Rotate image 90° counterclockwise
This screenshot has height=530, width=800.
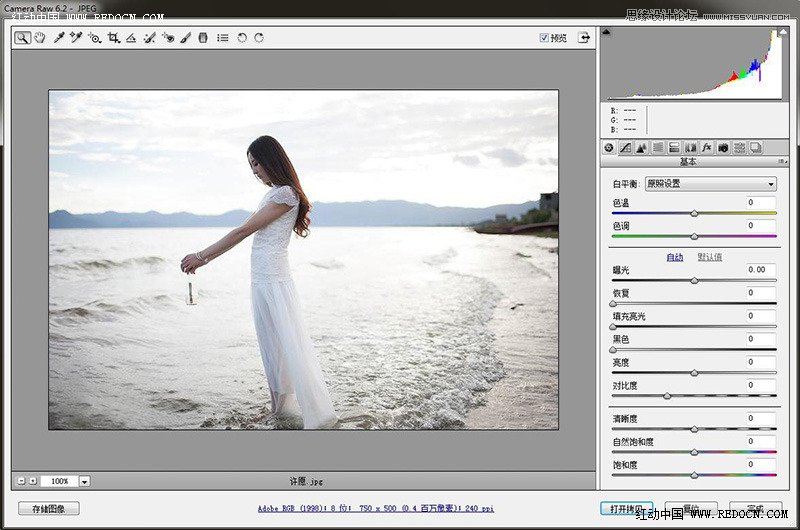click(x=241, y=38)
